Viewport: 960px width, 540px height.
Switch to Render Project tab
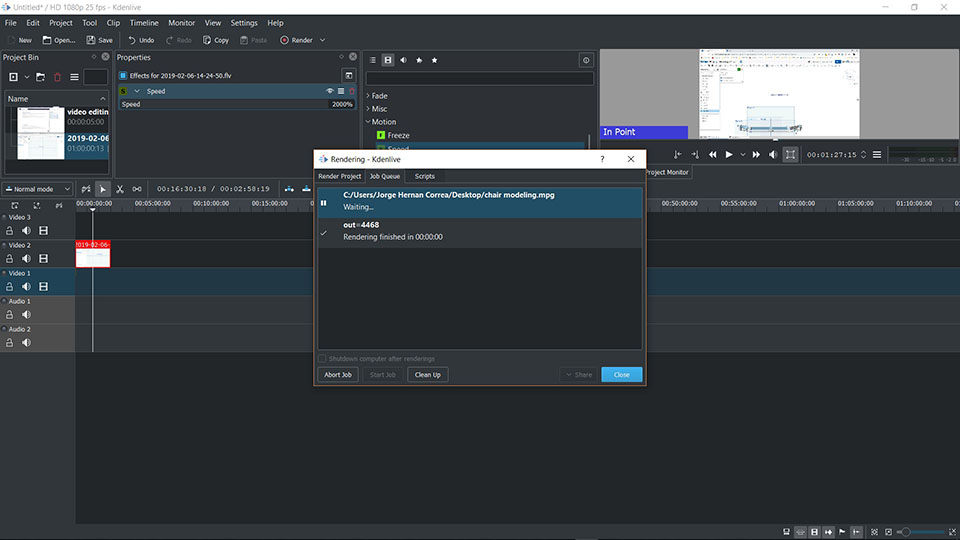click(x=339, y=176)
